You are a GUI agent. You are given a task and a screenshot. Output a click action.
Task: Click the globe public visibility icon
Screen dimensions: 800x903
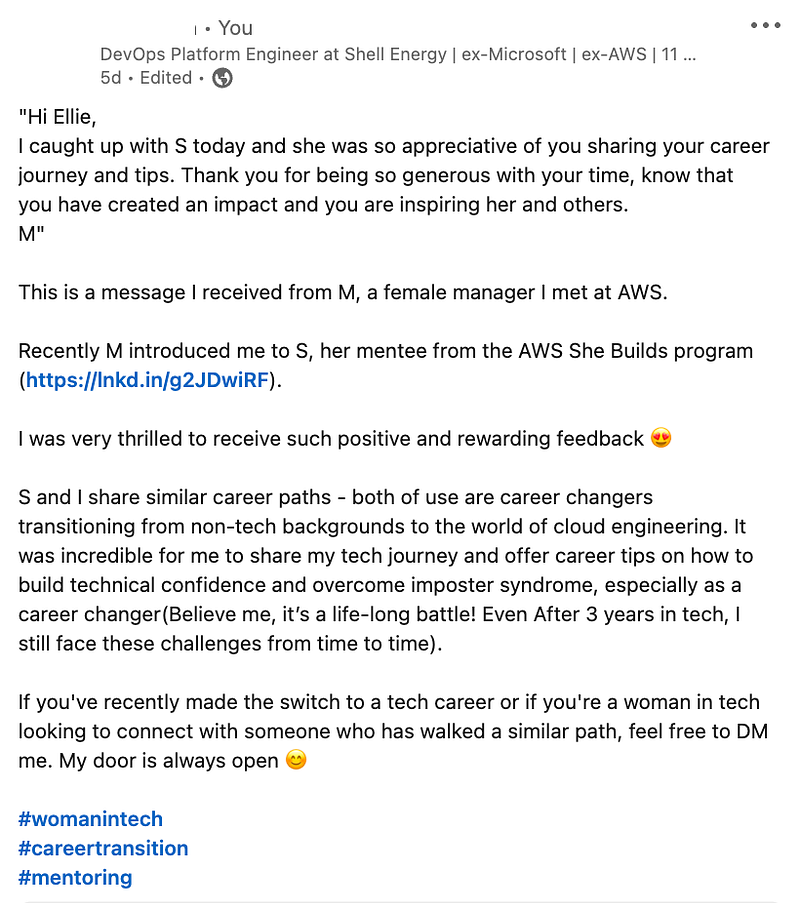click(222, 78)
